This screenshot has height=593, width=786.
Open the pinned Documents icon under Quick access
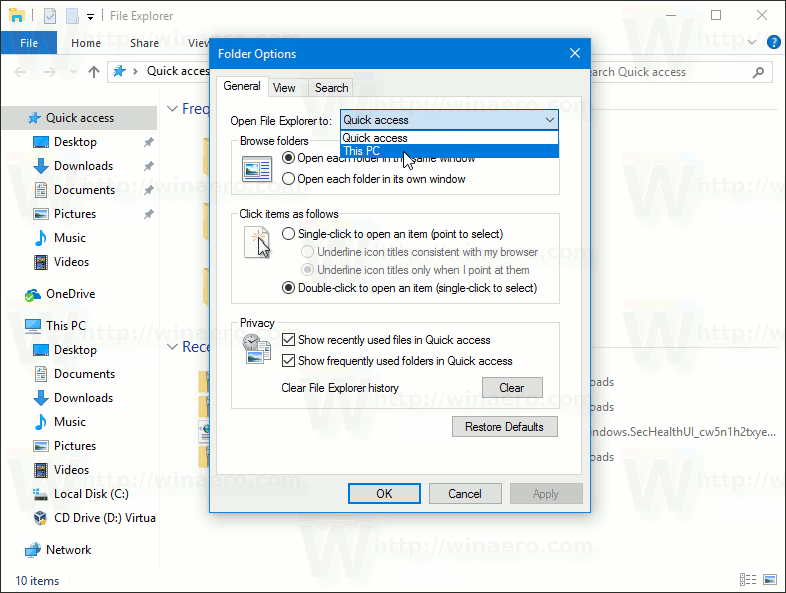point(41,190)
